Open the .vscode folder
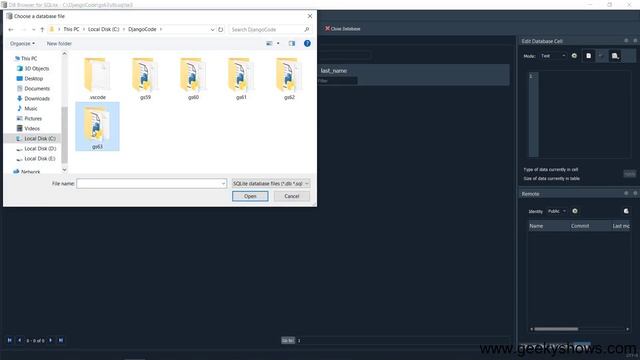The width and height of the screenshot is (640, 360). click(98, 78)
